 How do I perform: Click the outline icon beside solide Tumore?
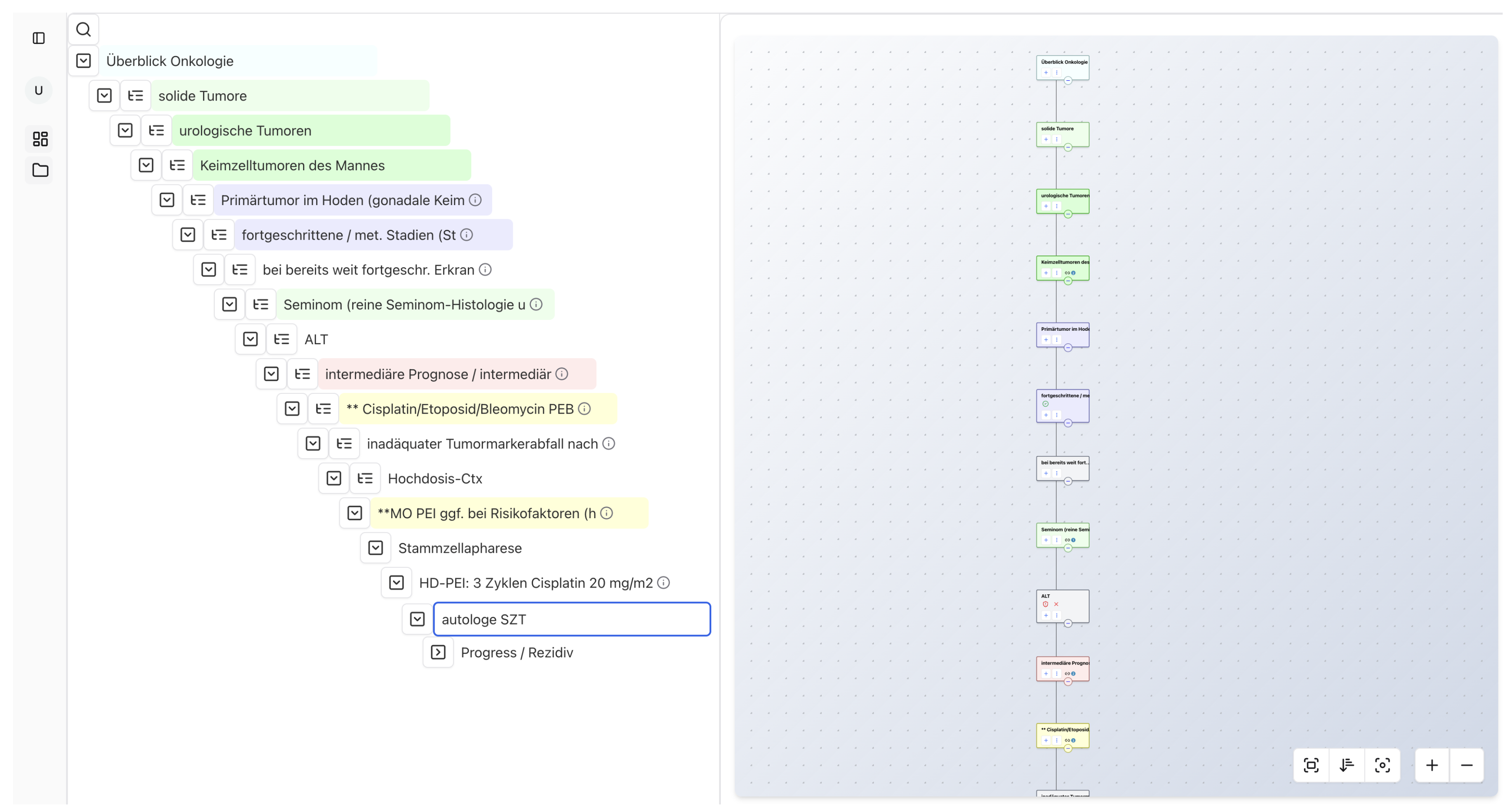coord(135,95)
